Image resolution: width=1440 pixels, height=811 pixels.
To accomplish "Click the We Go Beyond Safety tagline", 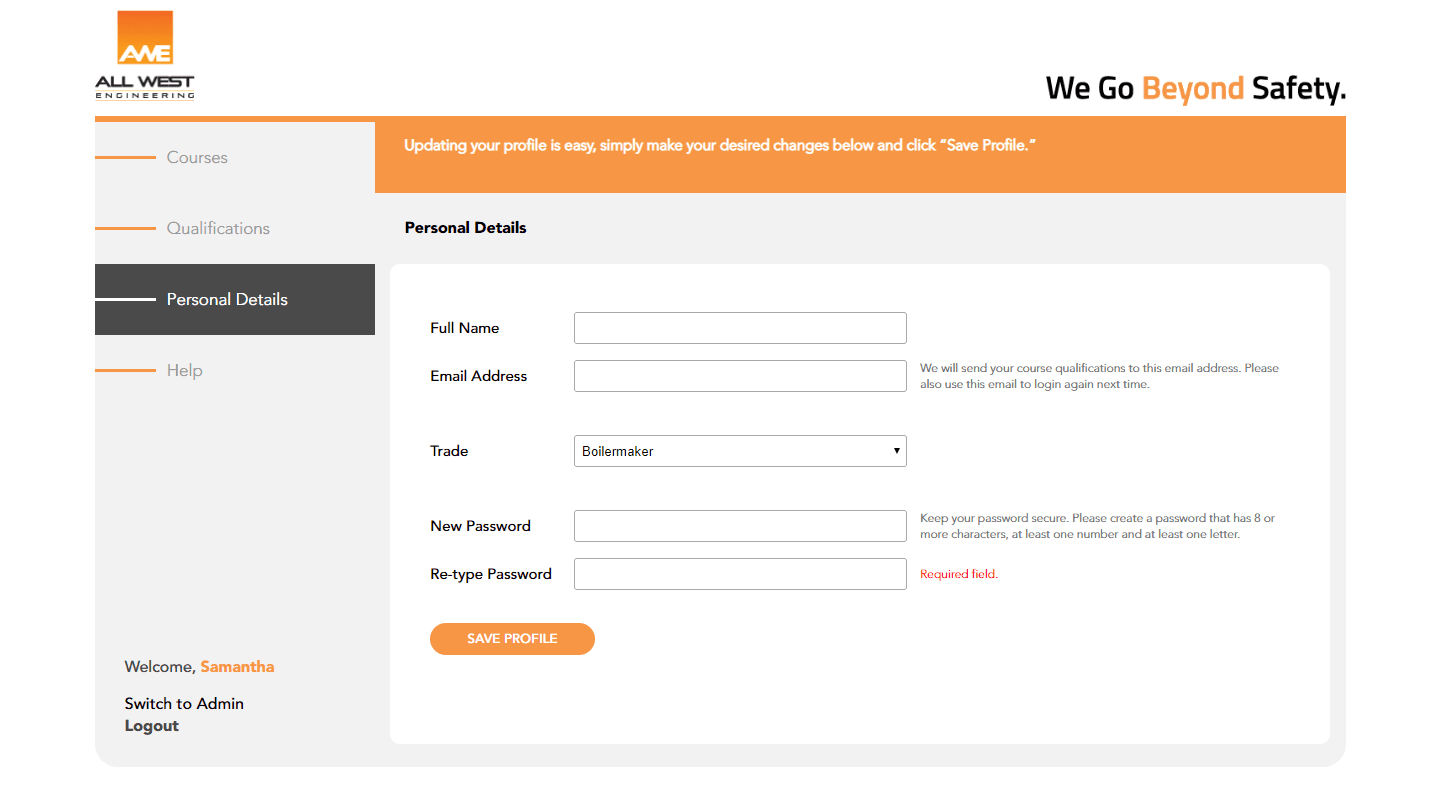I will coord(1195,89).
